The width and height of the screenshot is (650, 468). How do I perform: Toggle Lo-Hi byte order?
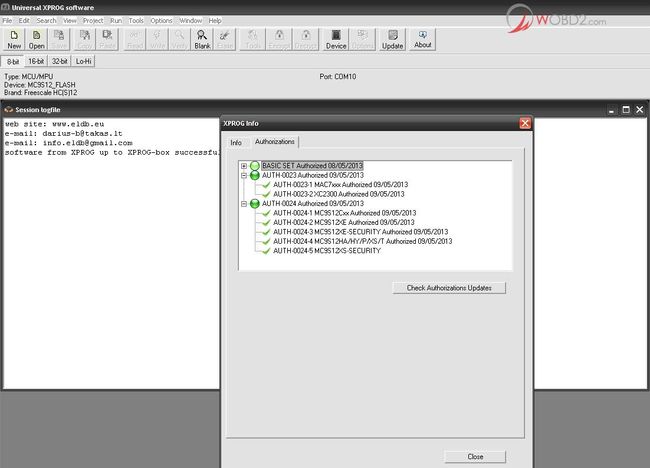(83, 61)
